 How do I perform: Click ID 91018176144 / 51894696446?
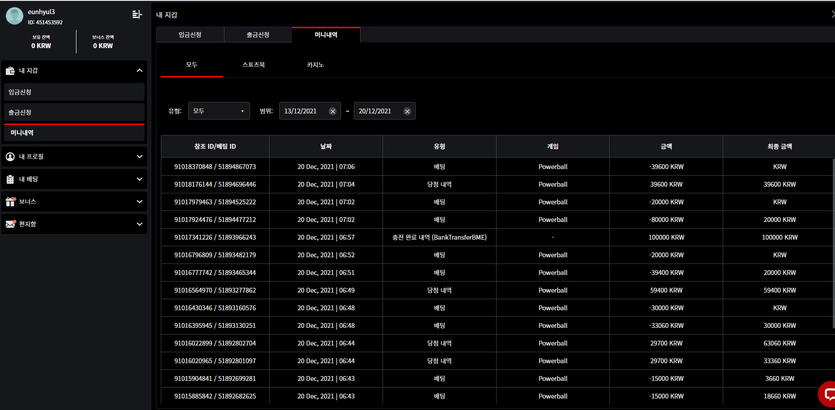[x=215, y=184]
